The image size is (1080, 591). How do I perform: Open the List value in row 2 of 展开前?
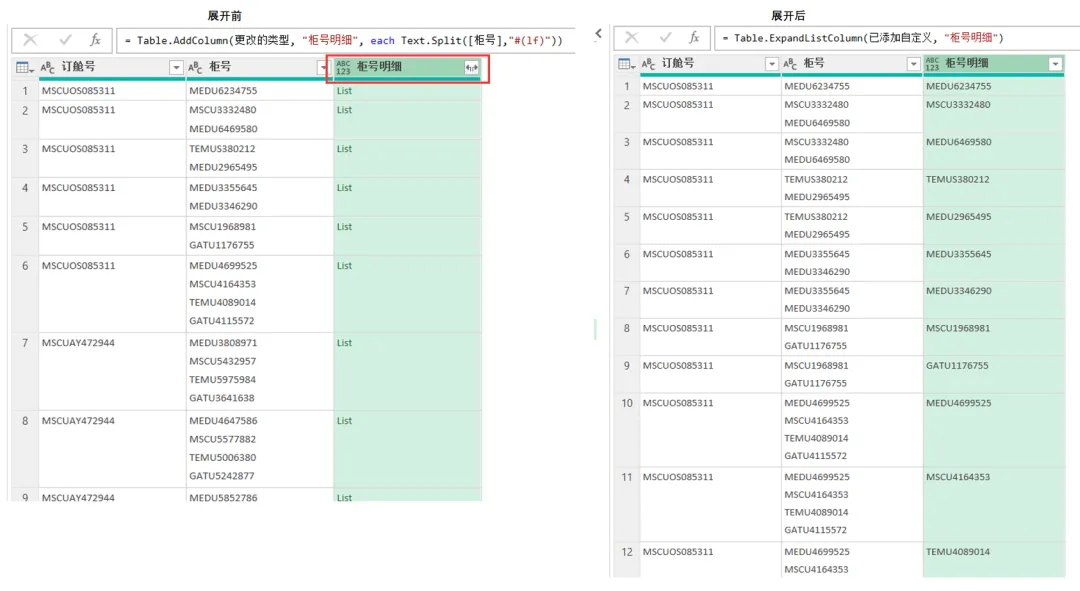pyautogui.click(x=344, y=110)
